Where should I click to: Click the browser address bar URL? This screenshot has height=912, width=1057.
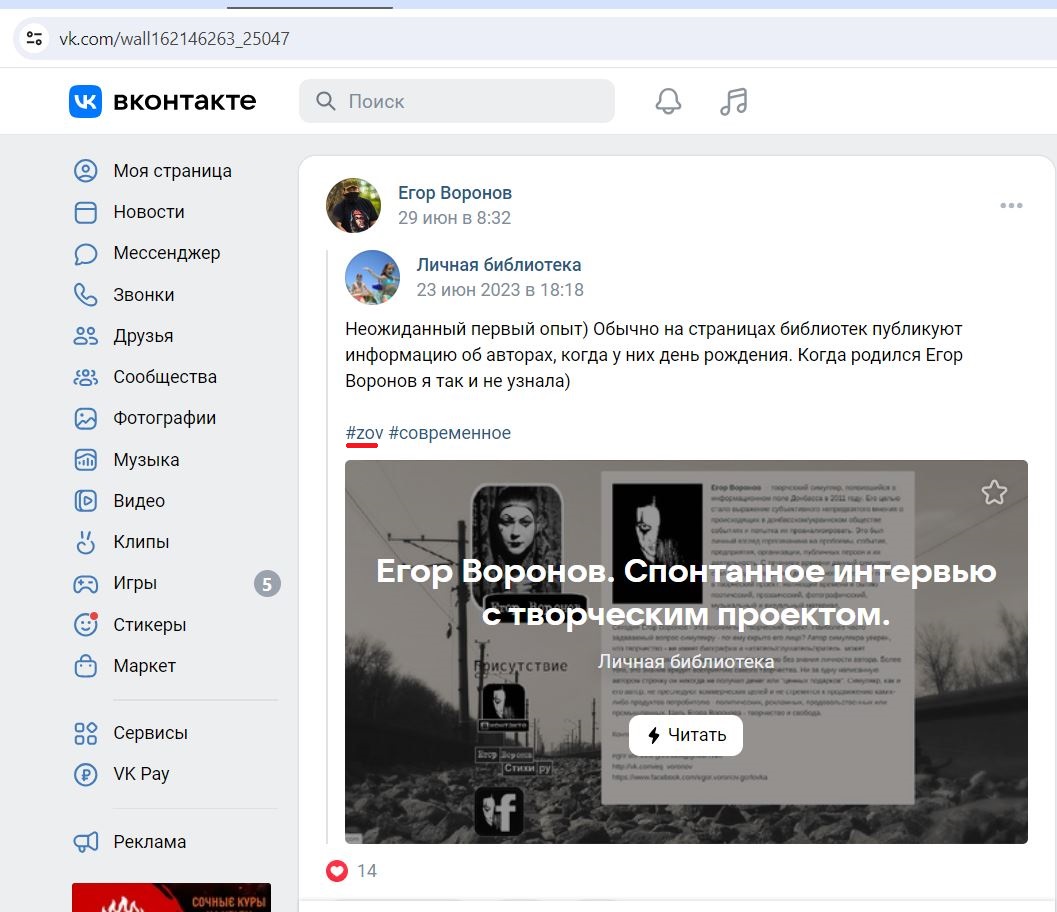(x=175, y=38)
